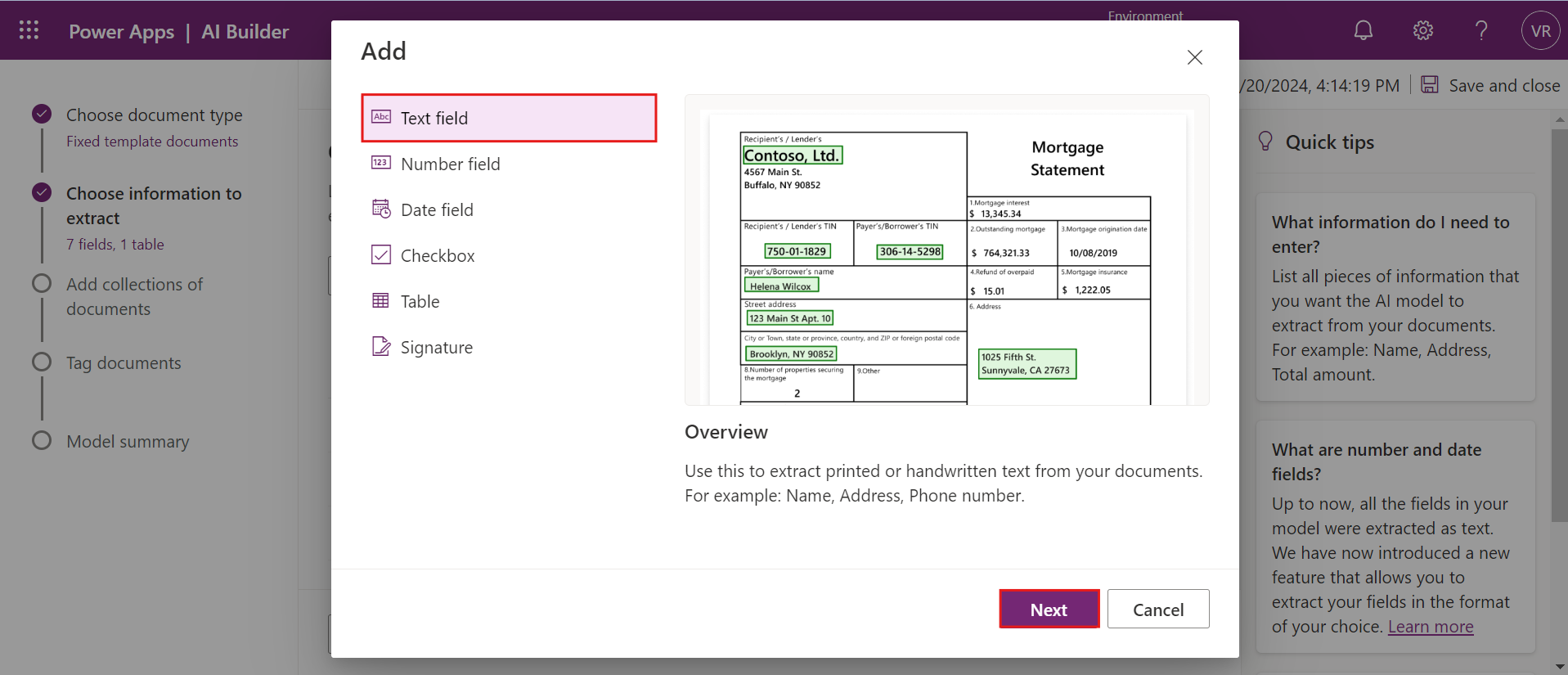Click the Save and close disk icon

pos(1430,85)
